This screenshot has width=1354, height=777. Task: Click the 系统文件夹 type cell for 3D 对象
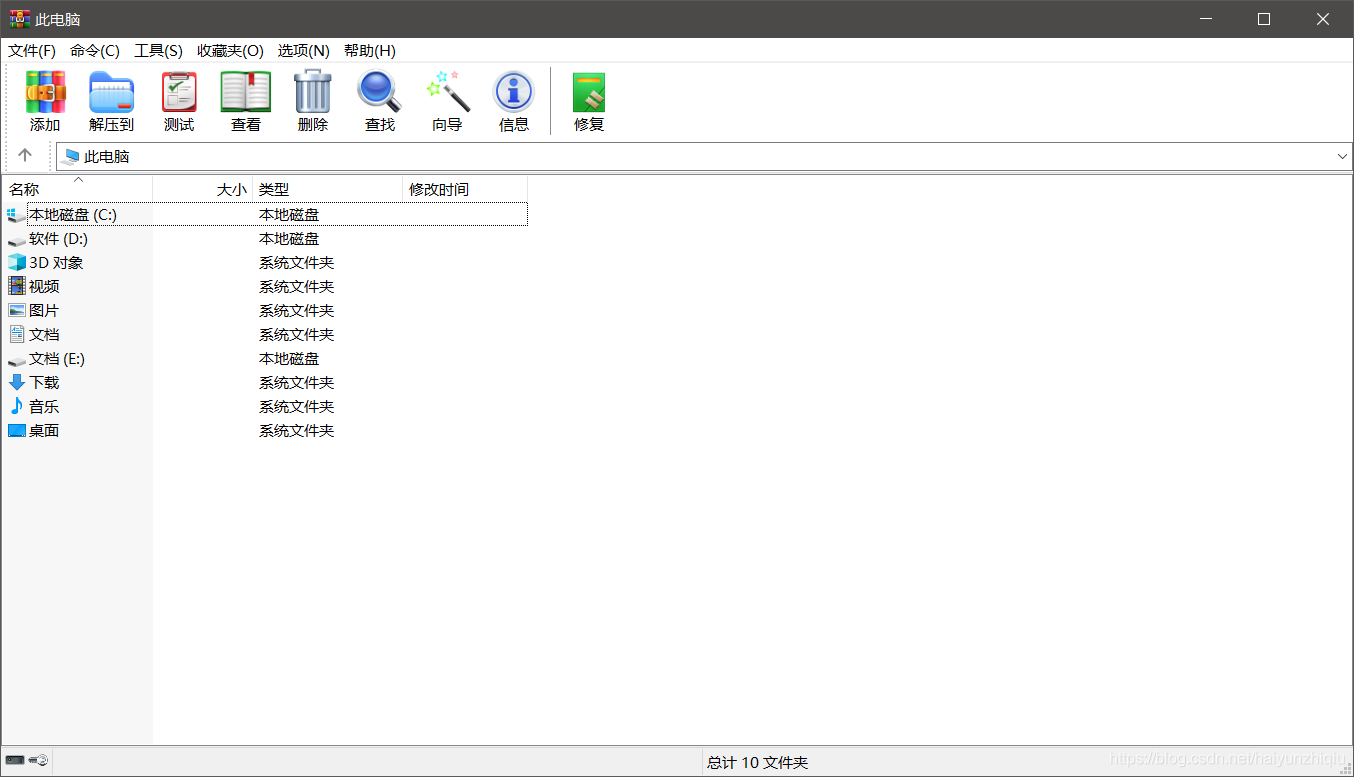pyautogui.click(x=296, y=263)
